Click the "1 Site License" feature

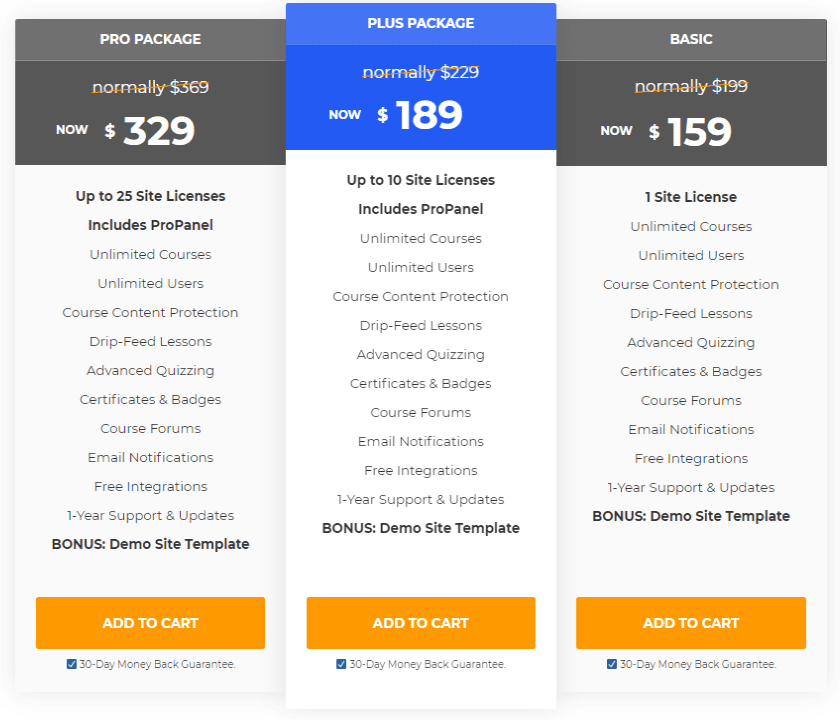691,197
